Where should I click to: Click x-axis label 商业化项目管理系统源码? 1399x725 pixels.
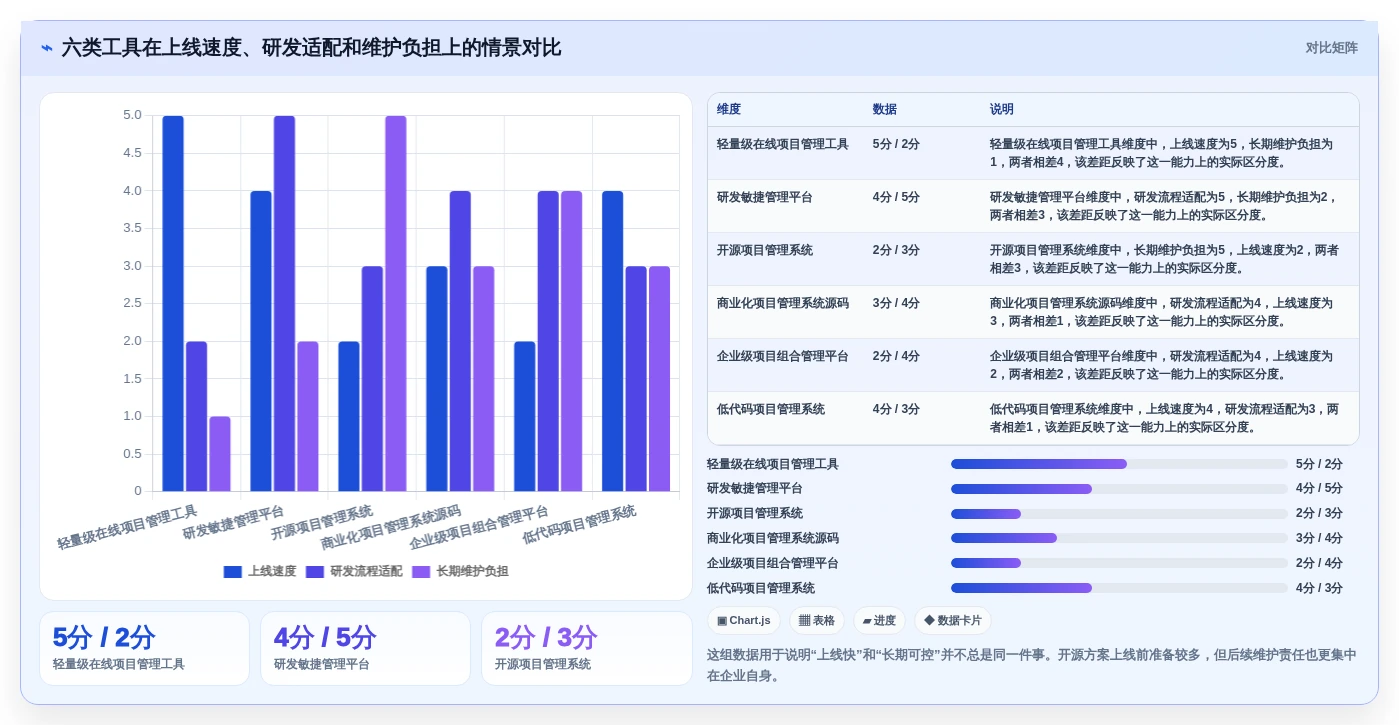click(x=391, y=528)
